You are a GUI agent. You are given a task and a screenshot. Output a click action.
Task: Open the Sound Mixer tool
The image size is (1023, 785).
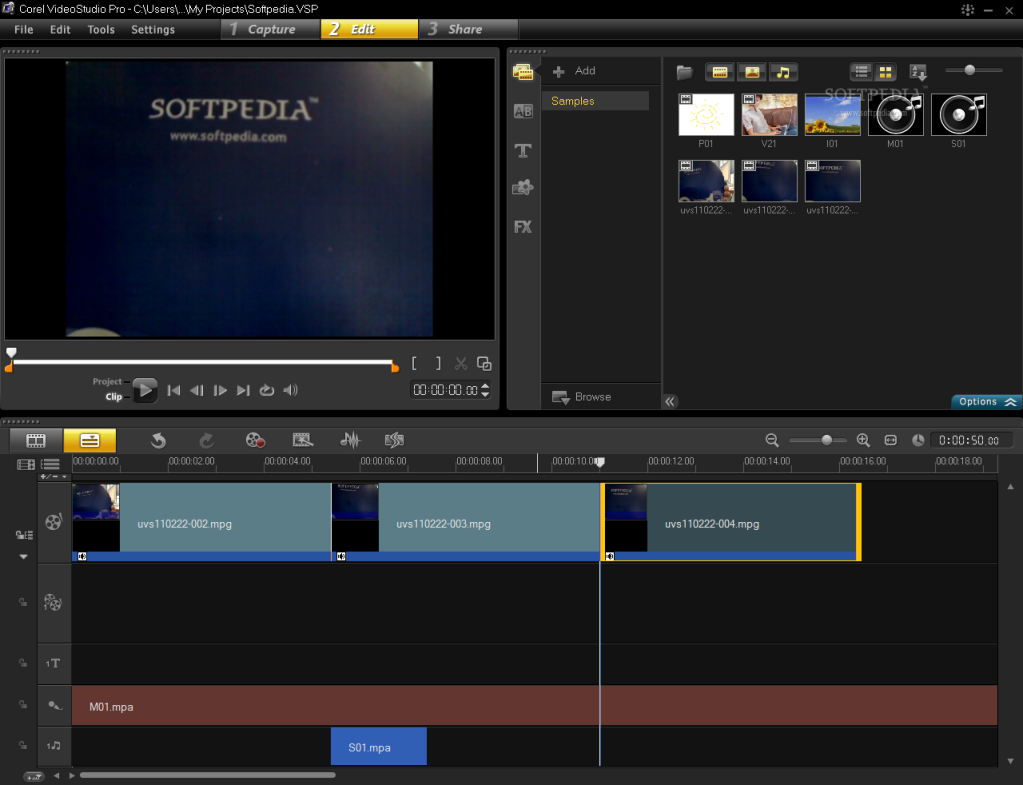pos(350,440)
